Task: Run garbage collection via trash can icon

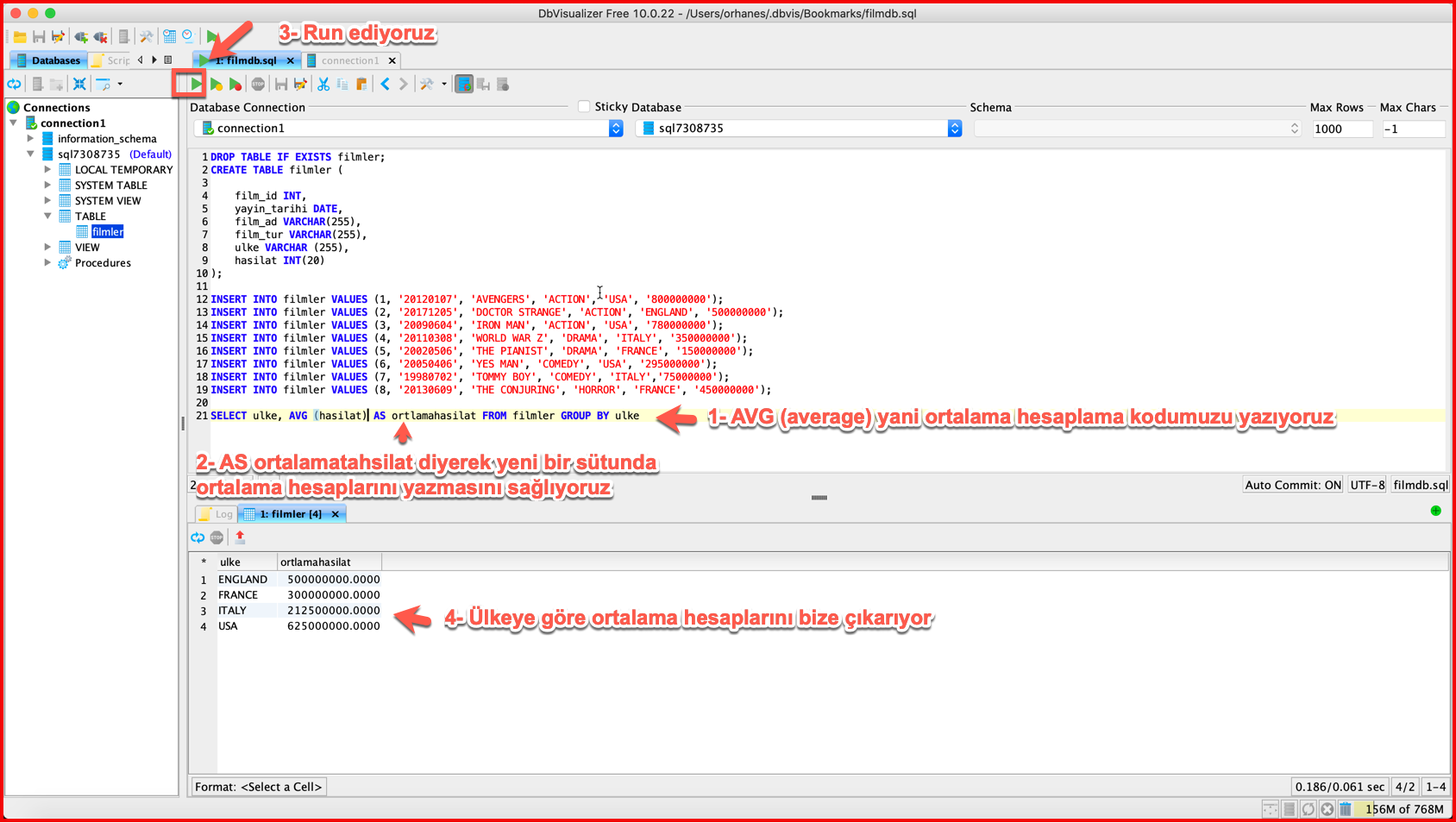Action: coord(1346,809)
